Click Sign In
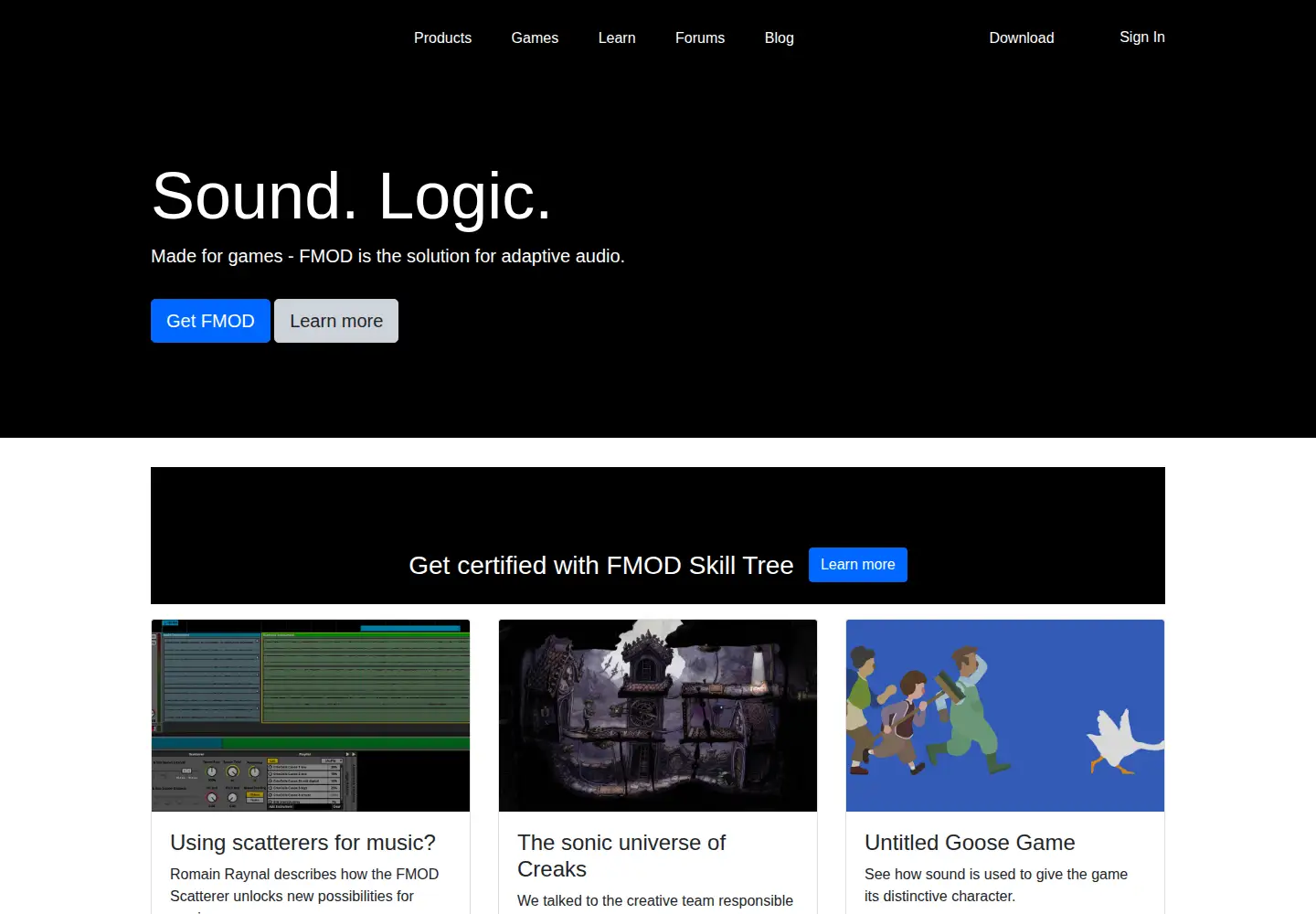Image resolution: width=1316 pixels, height=914 pixels. 1142,37
